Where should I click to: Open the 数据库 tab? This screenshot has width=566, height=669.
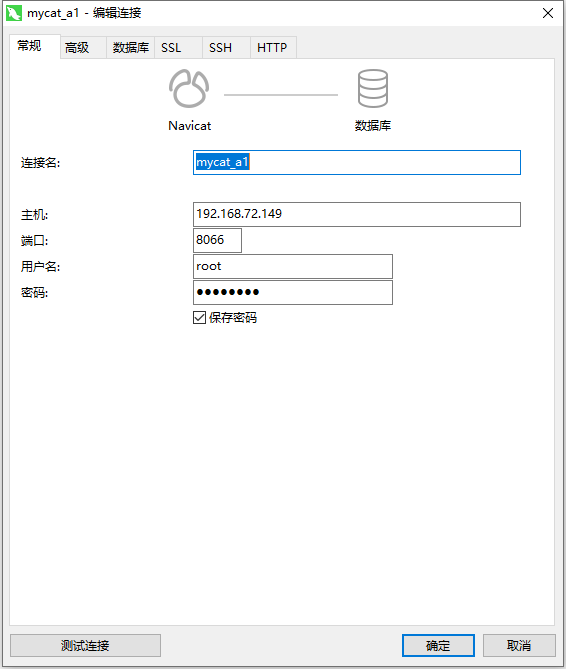pyautogui.click(x=131, y=48)
